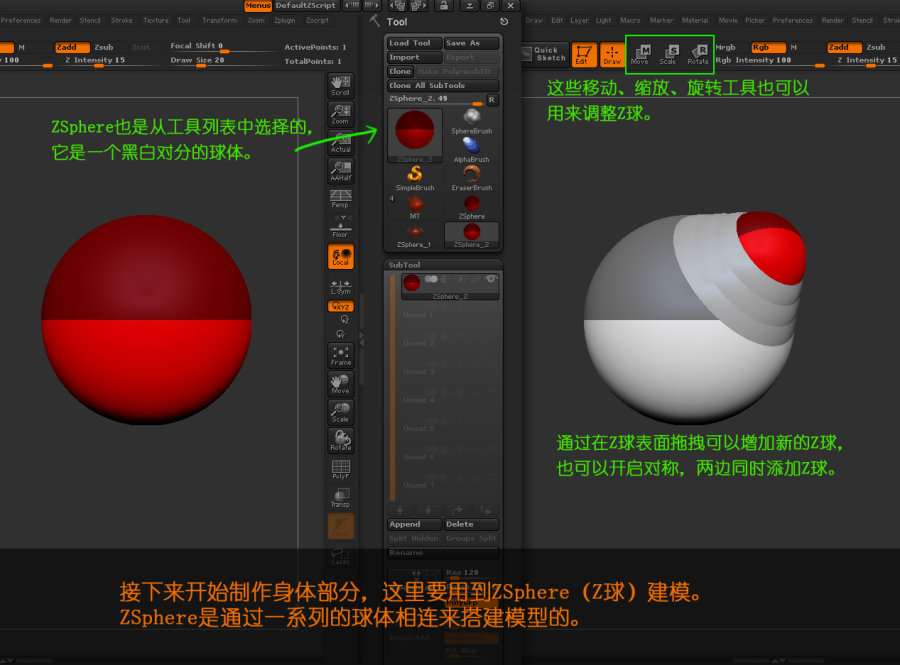The width and height of the screenshot is (900, 665).
Task: Open the Light menu
Action: click(x=603, y=21)
